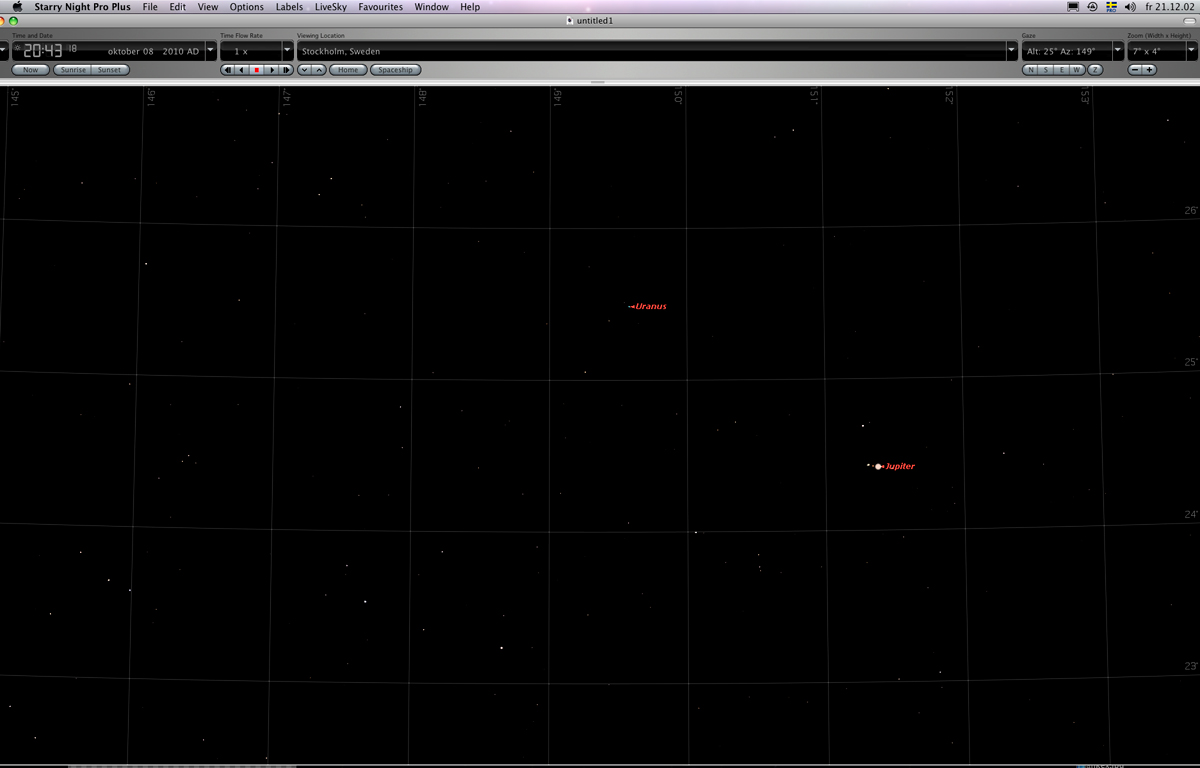Open Time Flow Rate dropdown arrow
The height and width of the screenshot is (768, 1200).
tap(287, 50)
